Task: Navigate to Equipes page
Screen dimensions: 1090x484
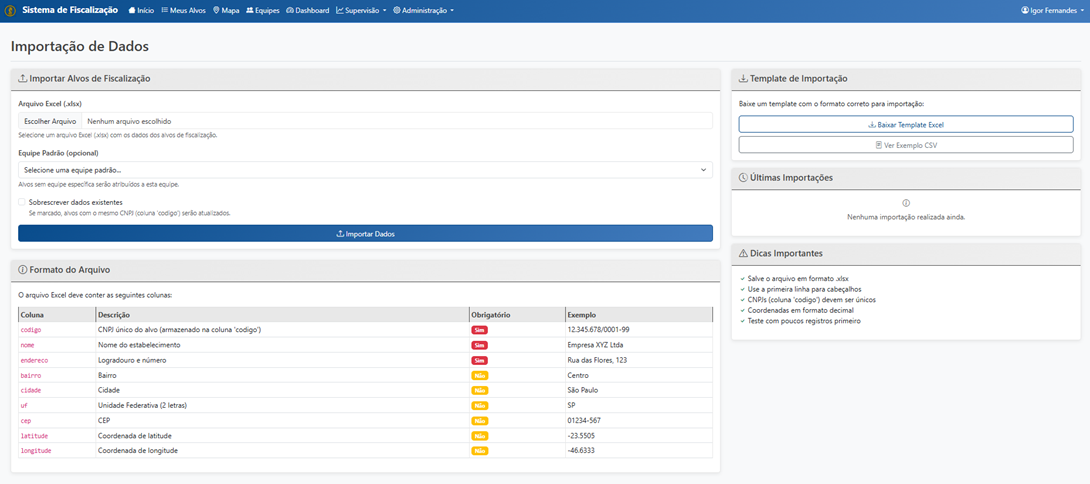Action: point(262,10)
